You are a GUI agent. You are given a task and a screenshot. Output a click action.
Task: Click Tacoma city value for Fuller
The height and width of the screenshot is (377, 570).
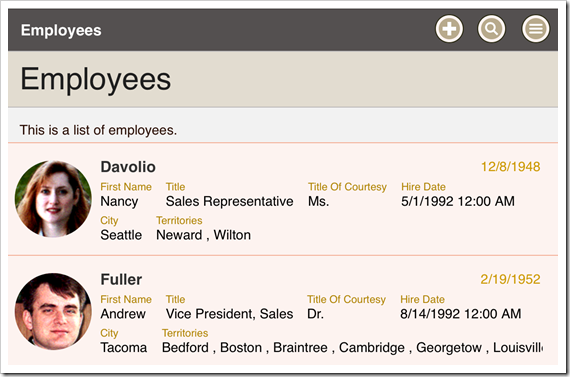(x=124, y=348)
